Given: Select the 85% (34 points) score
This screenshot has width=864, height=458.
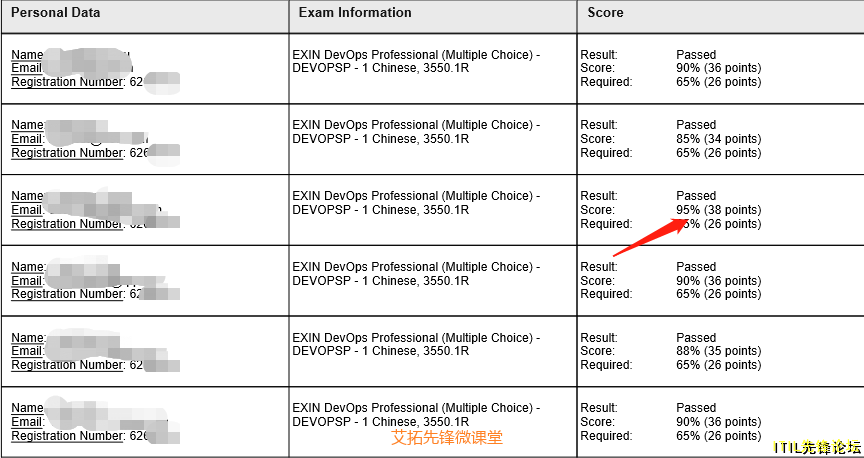Looking at the screenshot, I should 719,139.
